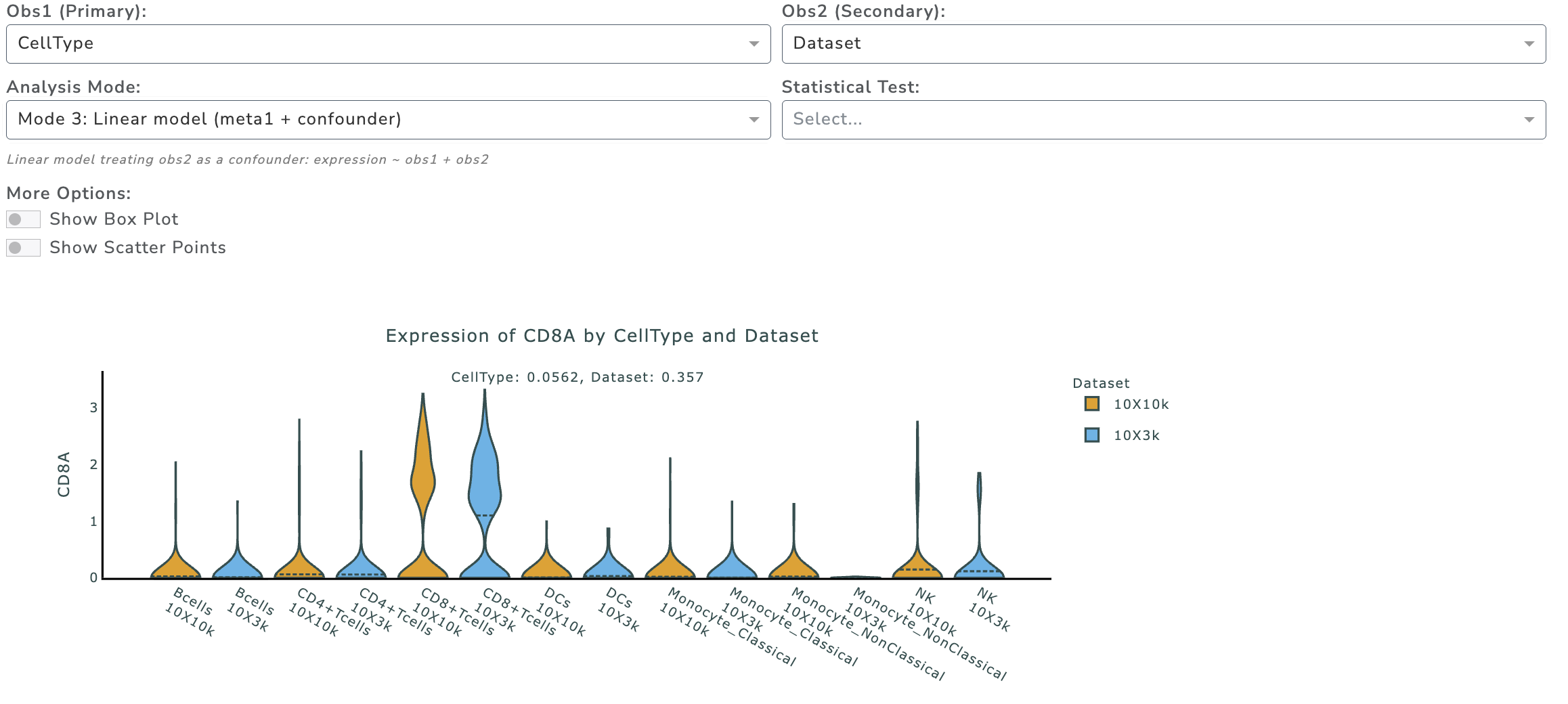Open the Obs1 CellType dropdown
1568x704 pixels.
tap(388, 44)
